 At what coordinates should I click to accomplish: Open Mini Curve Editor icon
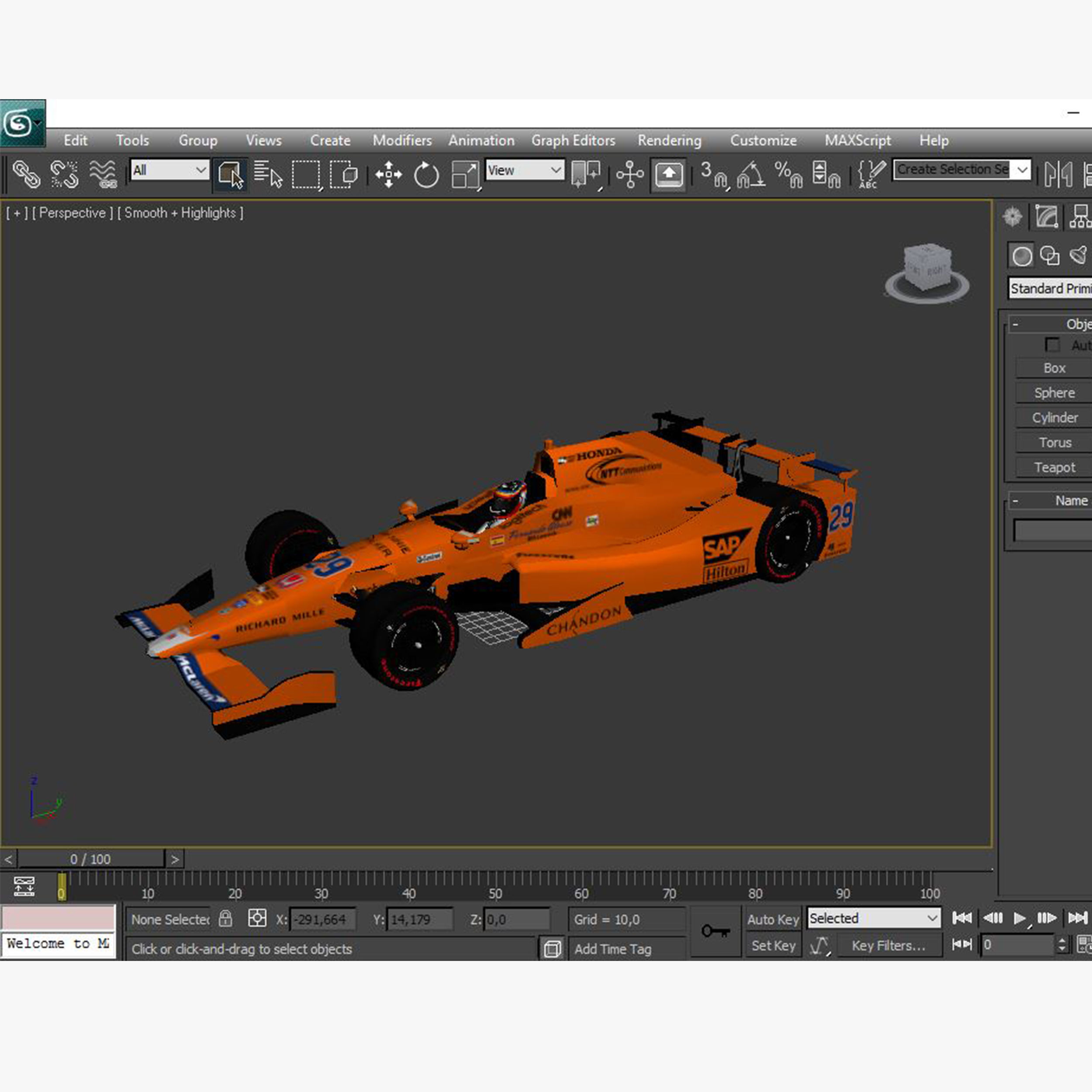(x=24, y=886)
